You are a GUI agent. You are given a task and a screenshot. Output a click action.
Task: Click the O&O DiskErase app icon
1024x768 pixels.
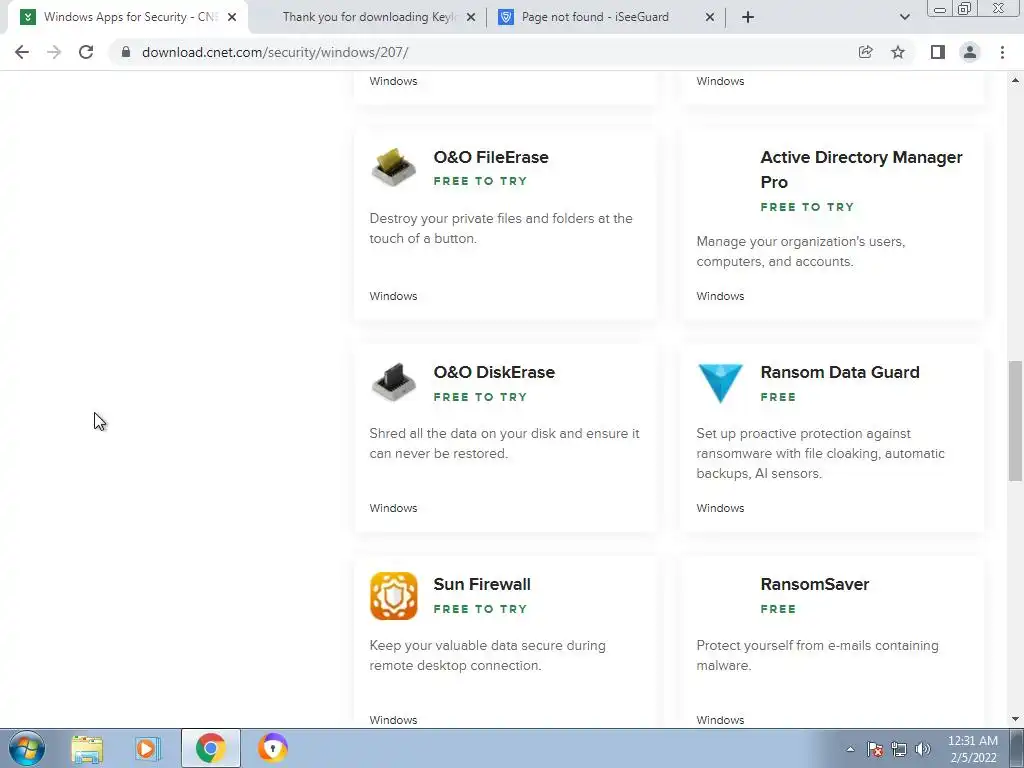click(x=393, y=382)
